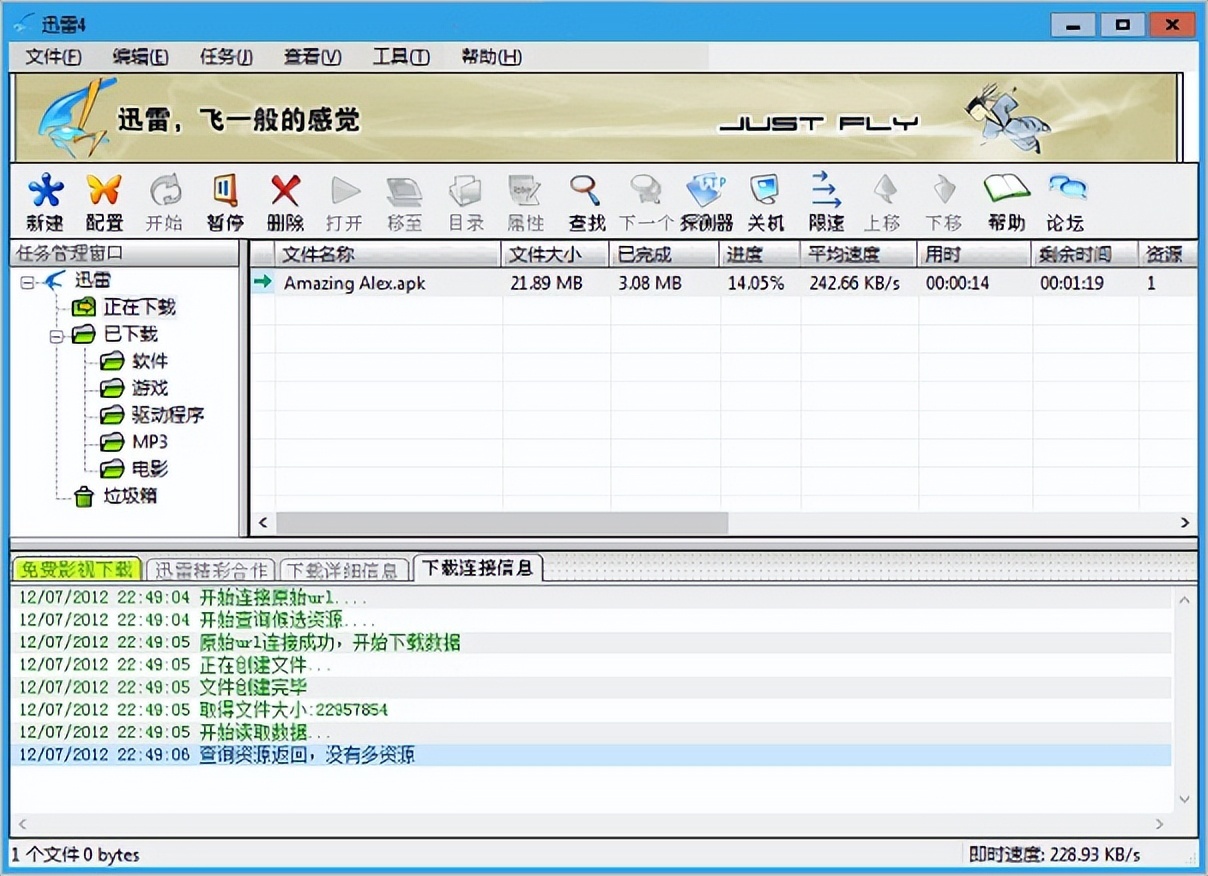Switch to the 免费影视下载 tab
1208x876 pixels.
(77, 570)
